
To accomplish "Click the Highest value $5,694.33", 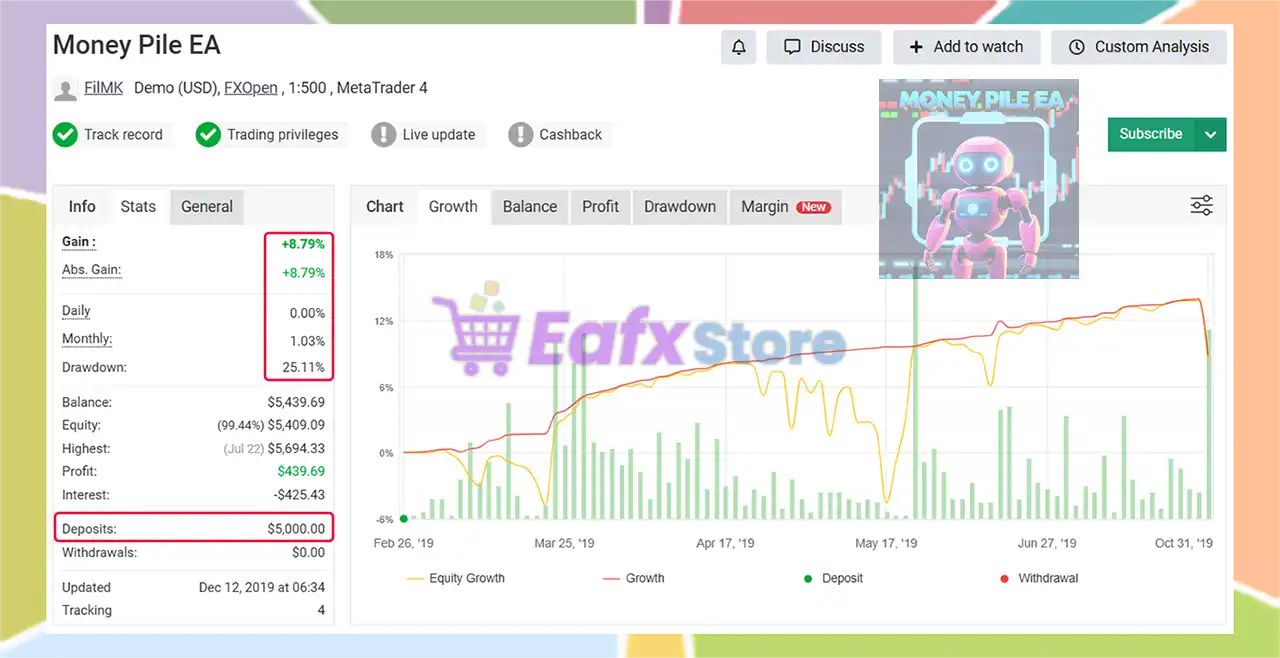I will pyautogui.click(x=296, y=449).
